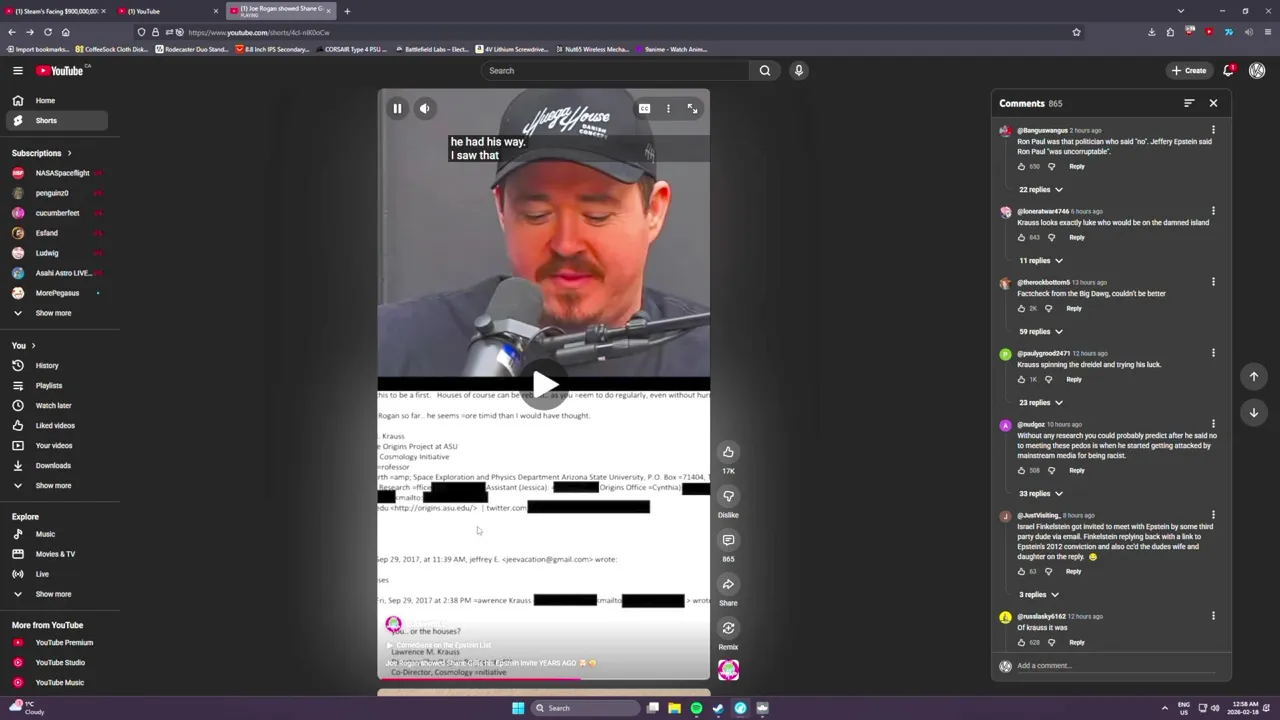
Task: Open options menu on Bangunwangus comment
Action: click(x=1213, y=130)
